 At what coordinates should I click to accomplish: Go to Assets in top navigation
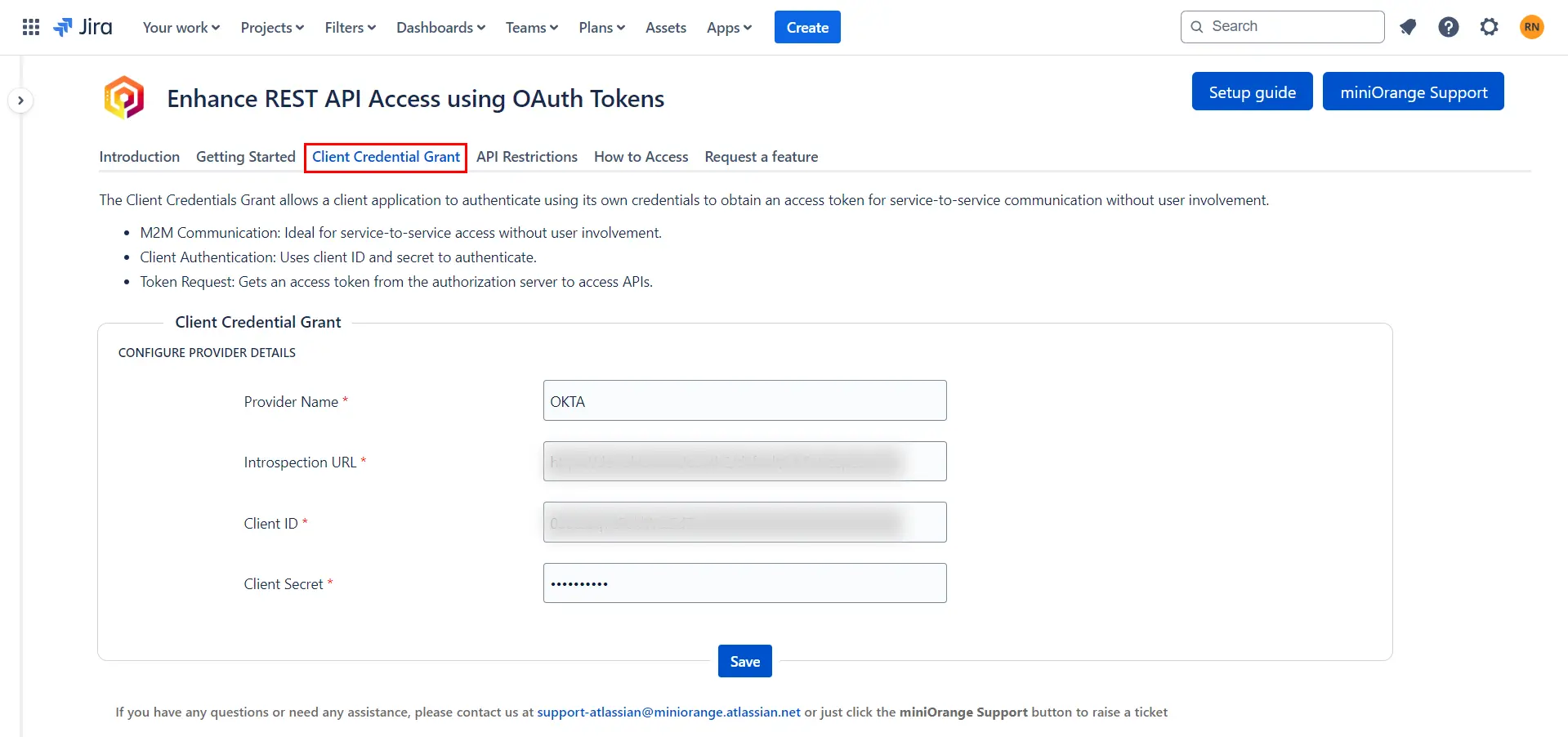666,27
